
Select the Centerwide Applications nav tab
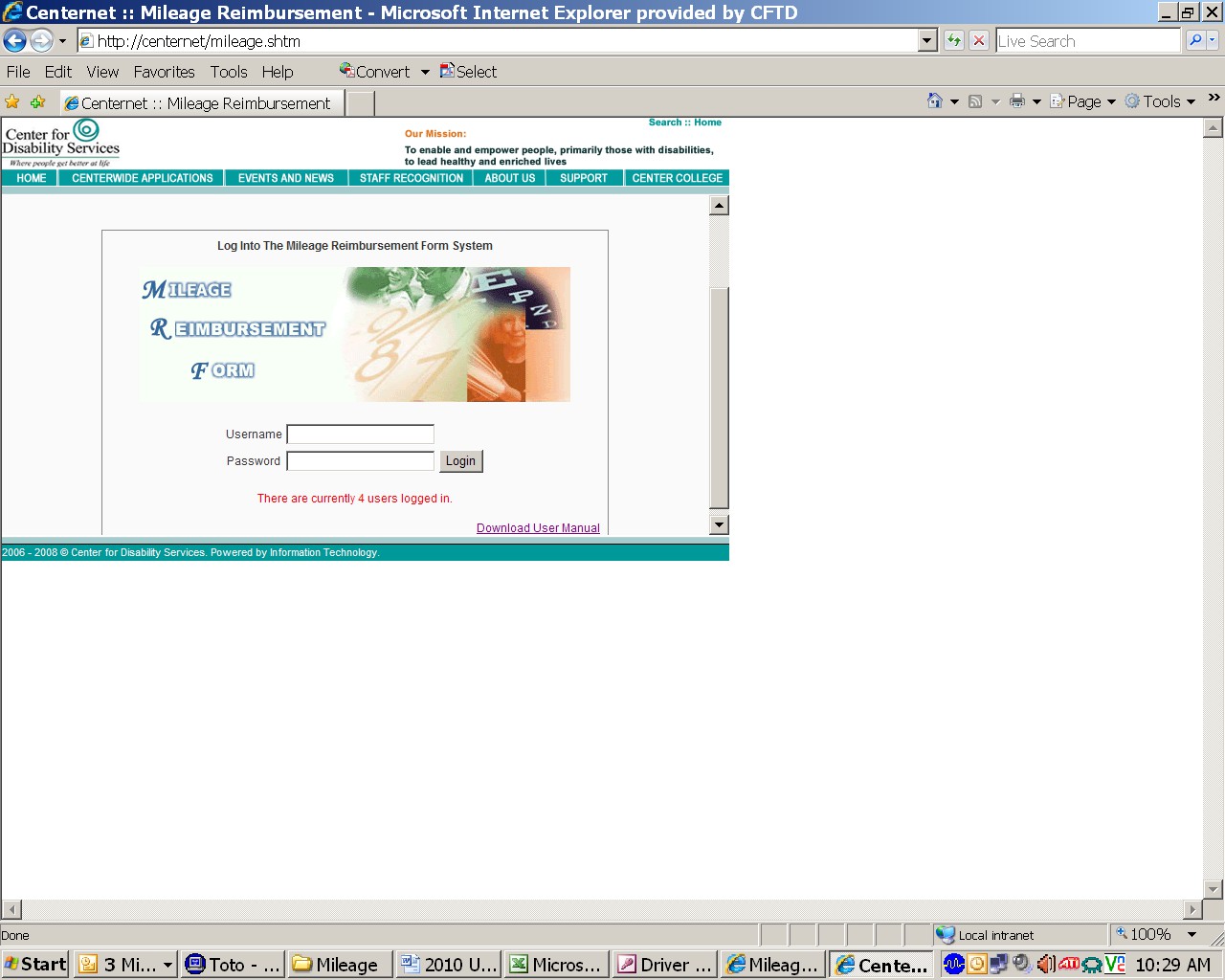(x=142, y=178)
